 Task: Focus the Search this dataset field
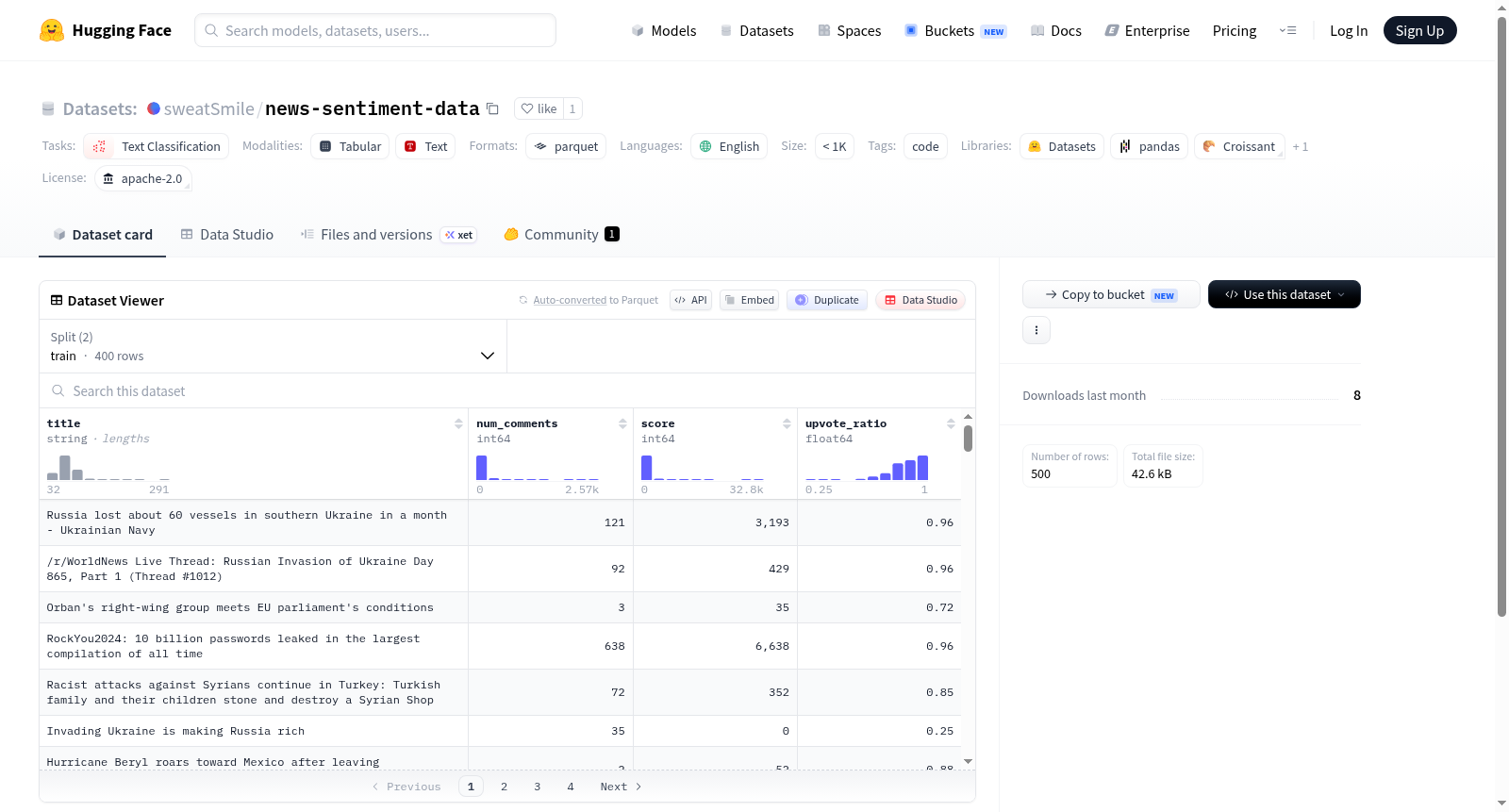coord(507,391)
